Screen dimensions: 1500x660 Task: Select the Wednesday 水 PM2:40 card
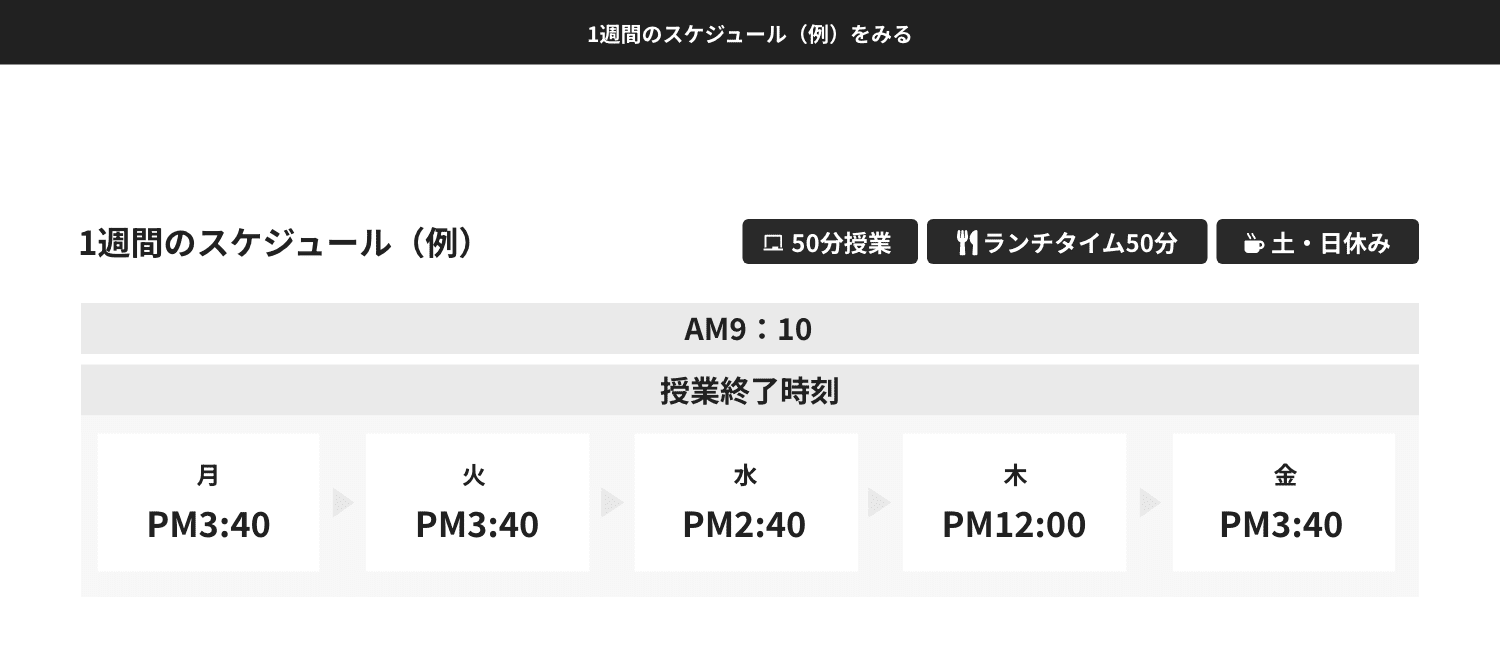click(745, 502)
